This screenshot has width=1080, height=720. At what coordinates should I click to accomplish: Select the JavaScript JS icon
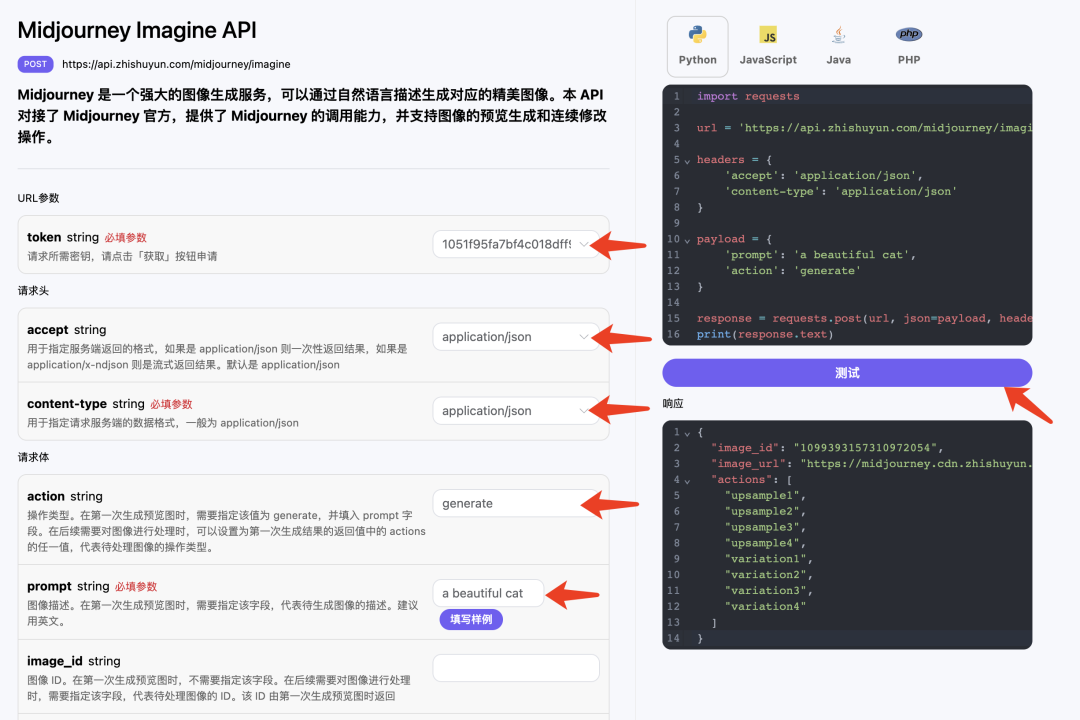768,35
